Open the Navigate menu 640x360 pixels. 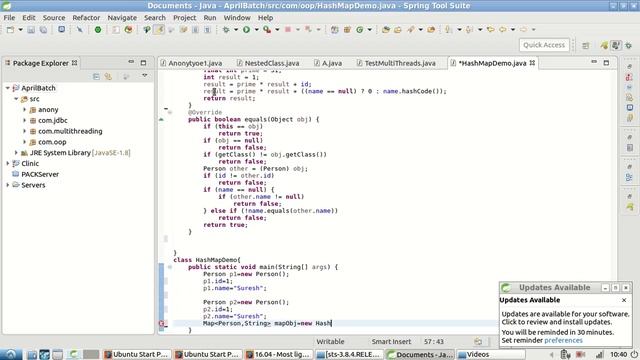point(122,18)
